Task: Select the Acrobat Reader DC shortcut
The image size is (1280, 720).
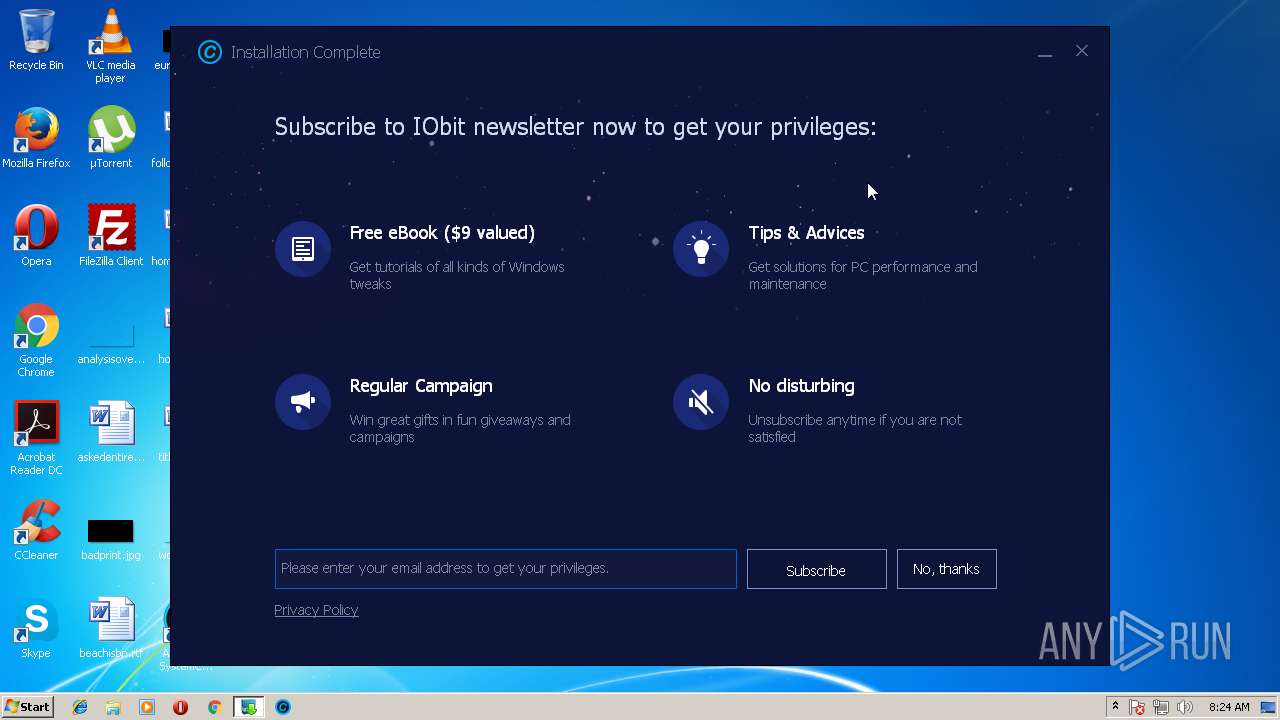Action: tap(36, 439)
